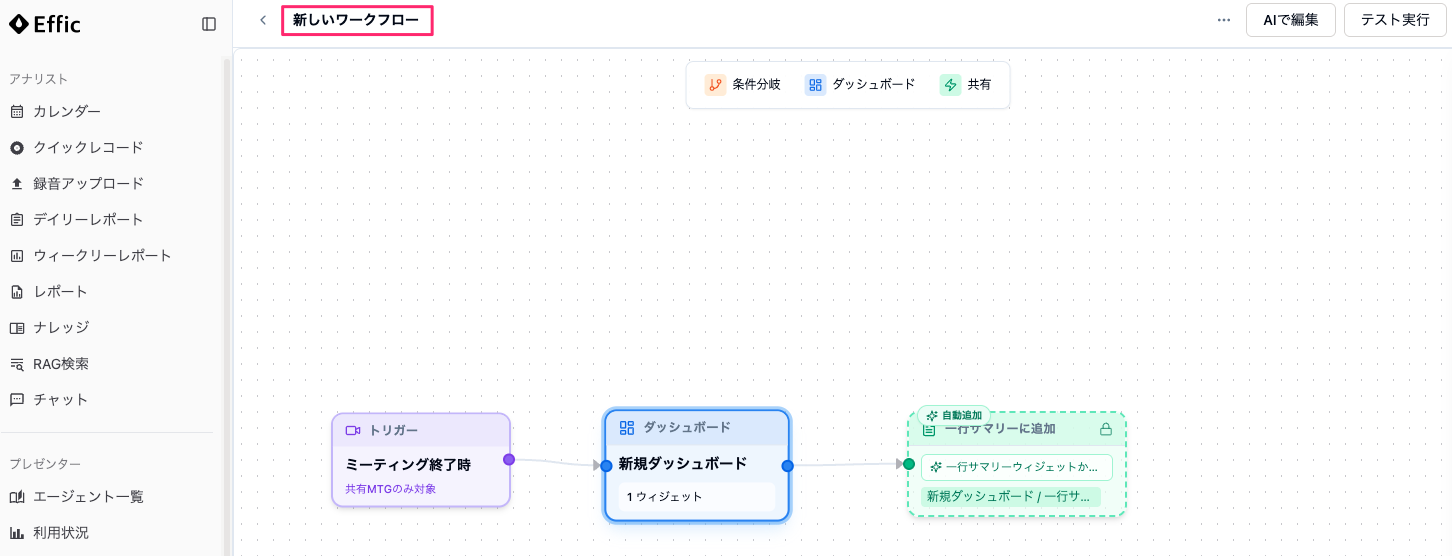Collapse the sidebar panel toggle icon
1452x556 pixels.
point(209,24)
